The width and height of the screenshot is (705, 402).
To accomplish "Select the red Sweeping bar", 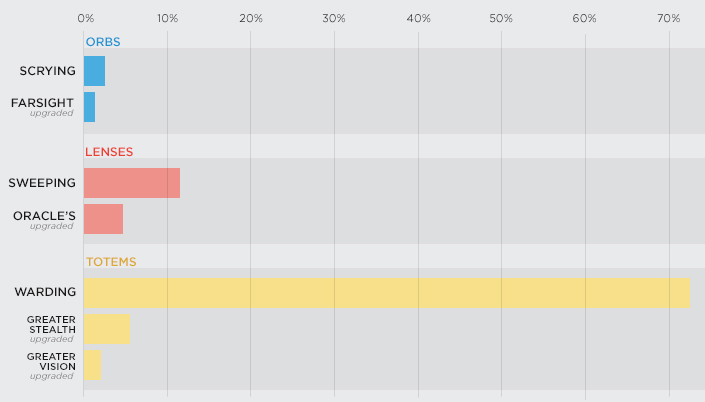I will tap(132, 183).
